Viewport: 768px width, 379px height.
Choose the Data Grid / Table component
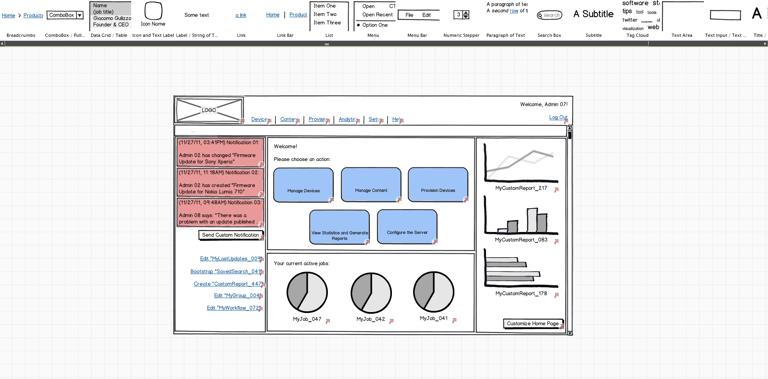[109, 20]
